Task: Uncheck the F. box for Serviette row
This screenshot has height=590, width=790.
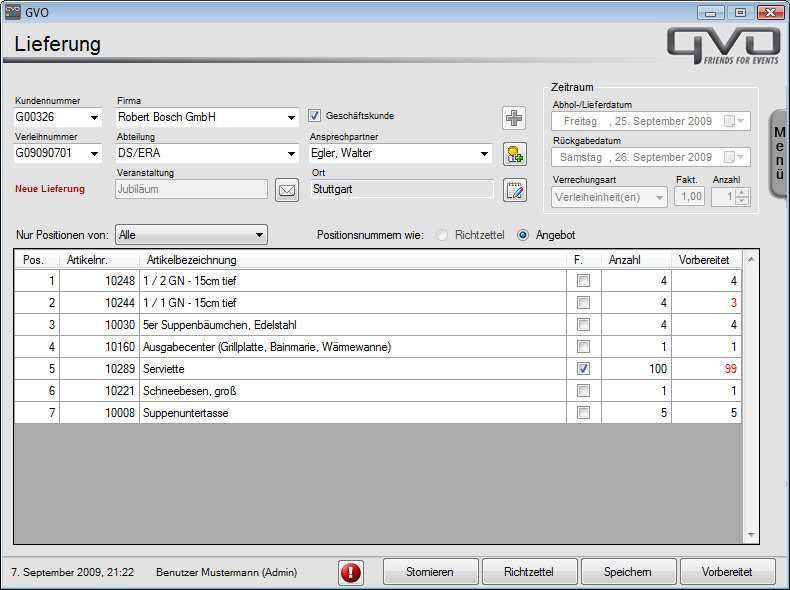Action: click(x=583, y=368)
